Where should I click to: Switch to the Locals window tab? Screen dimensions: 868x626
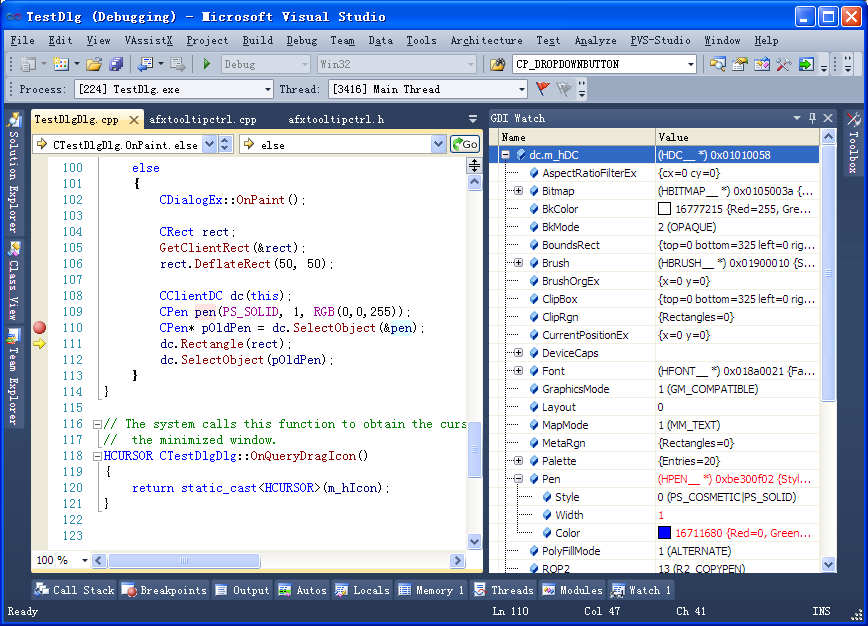point(363,590)
